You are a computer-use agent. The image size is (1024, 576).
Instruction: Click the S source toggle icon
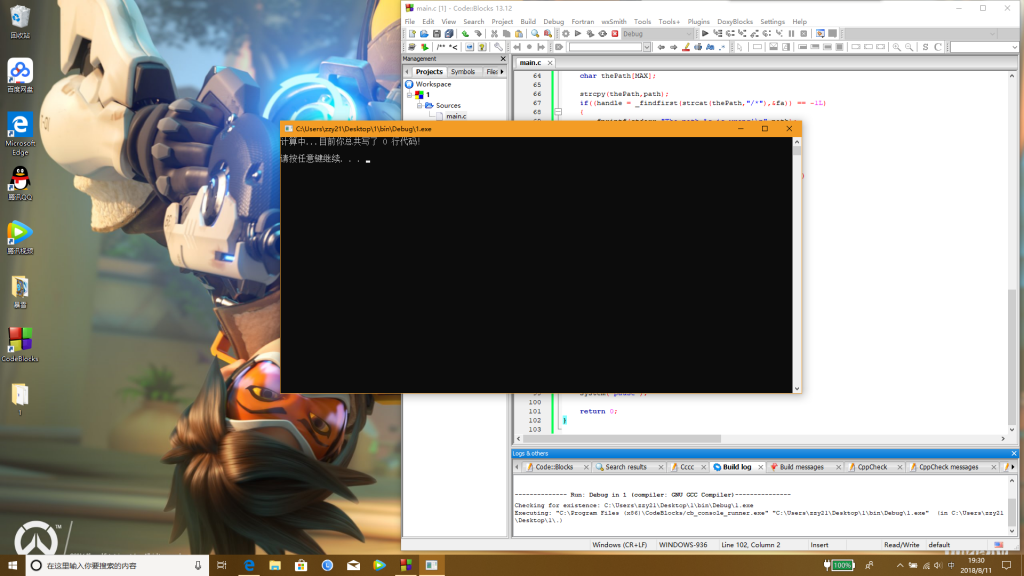[x=925, y=47]
